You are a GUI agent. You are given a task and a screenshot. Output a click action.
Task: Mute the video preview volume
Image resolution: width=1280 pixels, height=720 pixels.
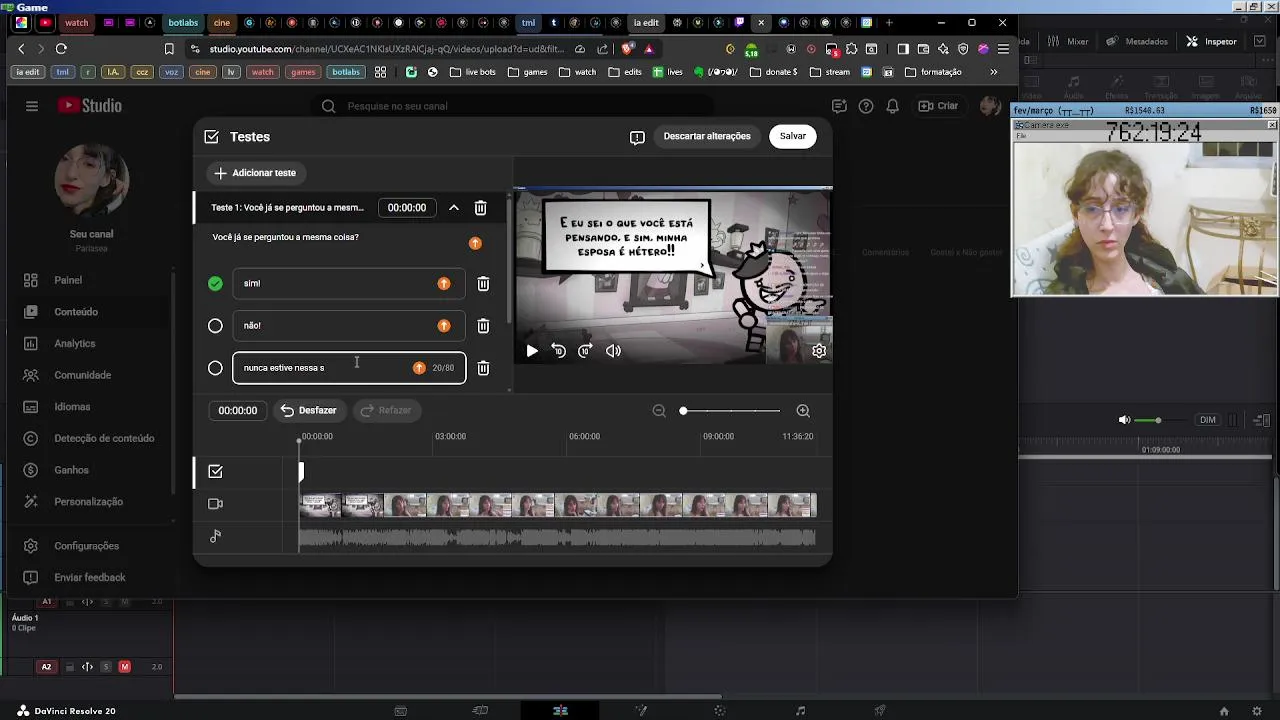click(613, 351)
